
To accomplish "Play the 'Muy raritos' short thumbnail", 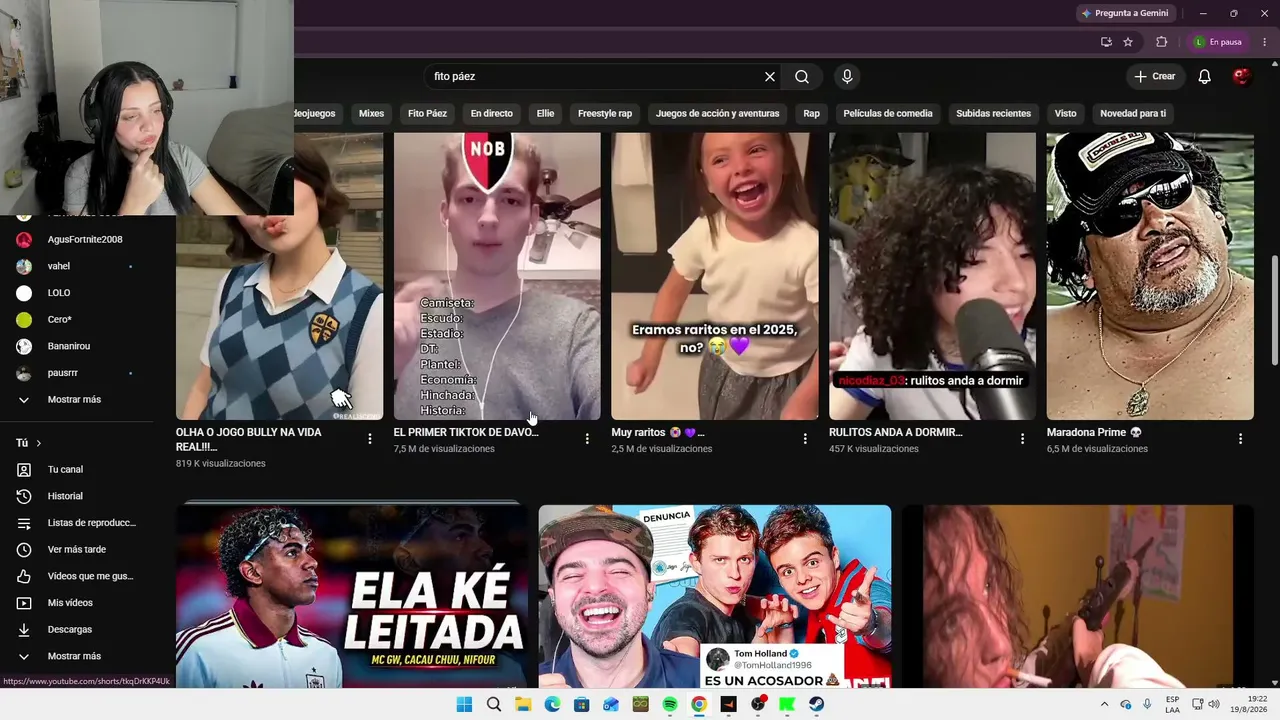I will [715, 276].
